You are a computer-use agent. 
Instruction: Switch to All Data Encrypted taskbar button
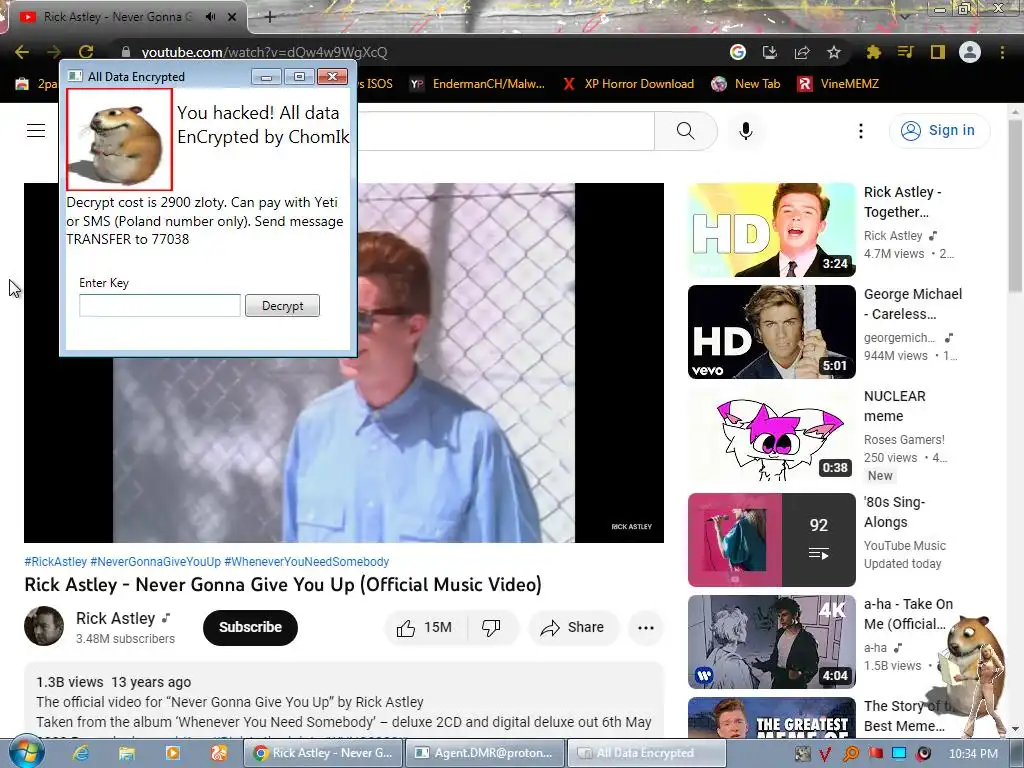click(646, 753)
